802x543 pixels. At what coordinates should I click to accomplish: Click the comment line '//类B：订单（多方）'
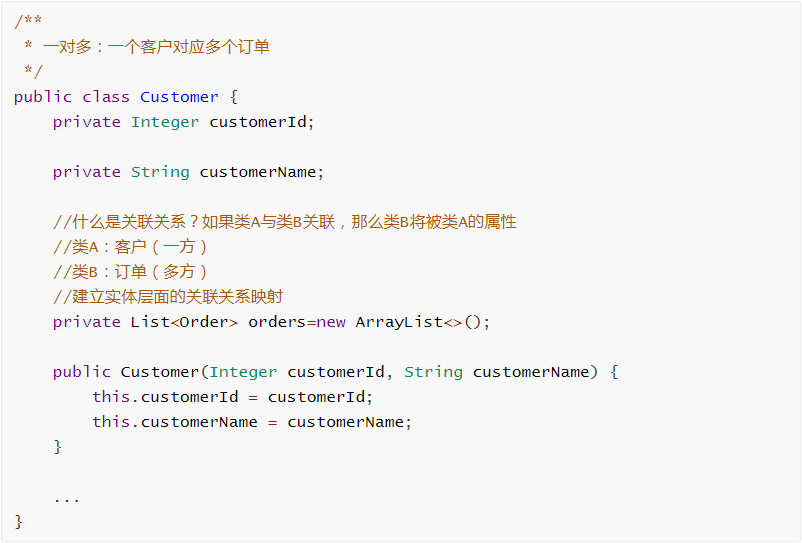click(131, 272)
